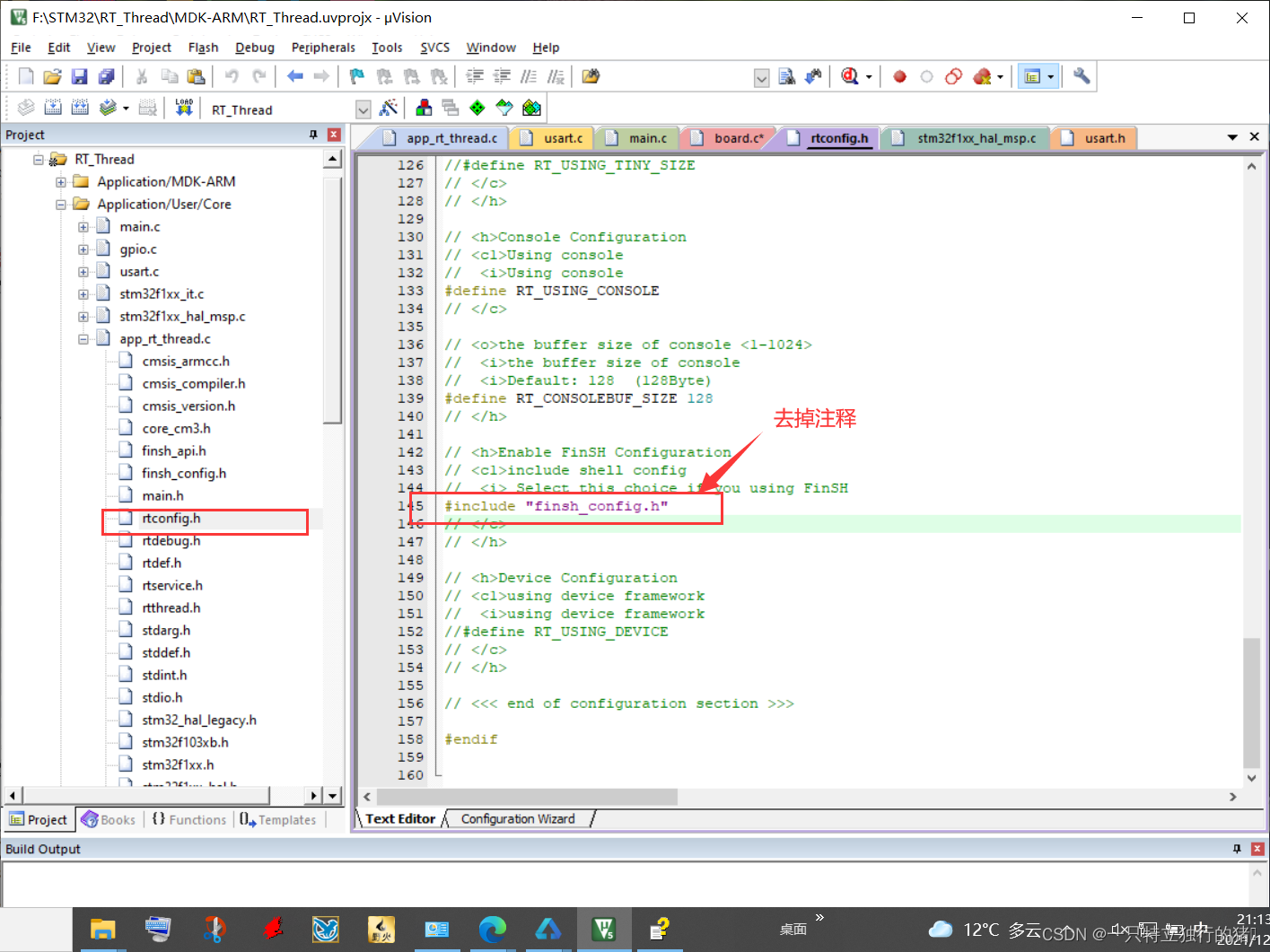Collapse the RT_Thread project root node
The width and height of the screenshot is (1270, 952).
pos(39,160)
